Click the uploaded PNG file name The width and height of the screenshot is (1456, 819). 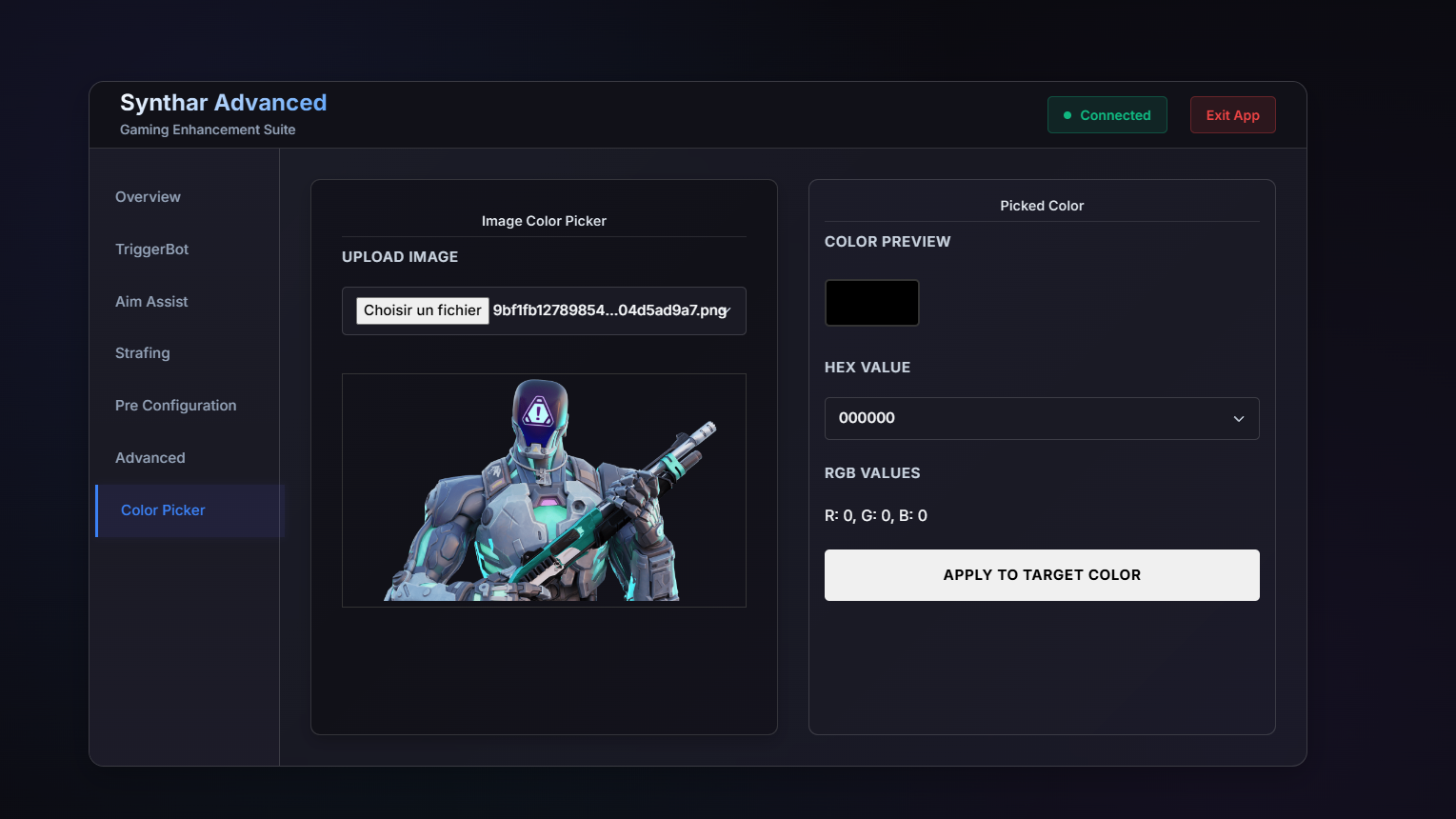tap(608, 310)
